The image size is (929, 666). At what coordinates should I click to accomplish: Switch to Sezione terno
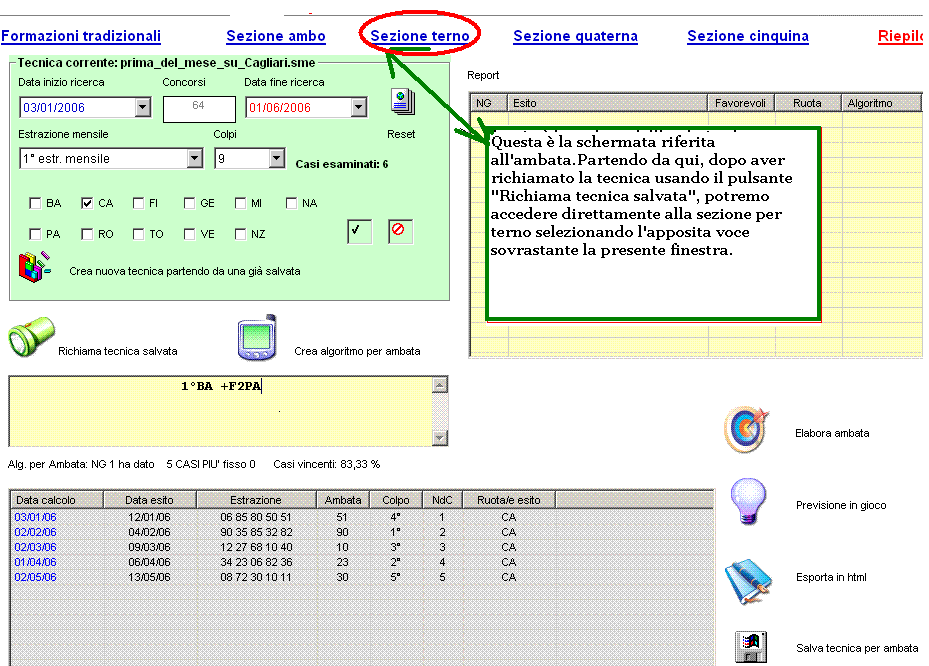(x=420, y=36)
